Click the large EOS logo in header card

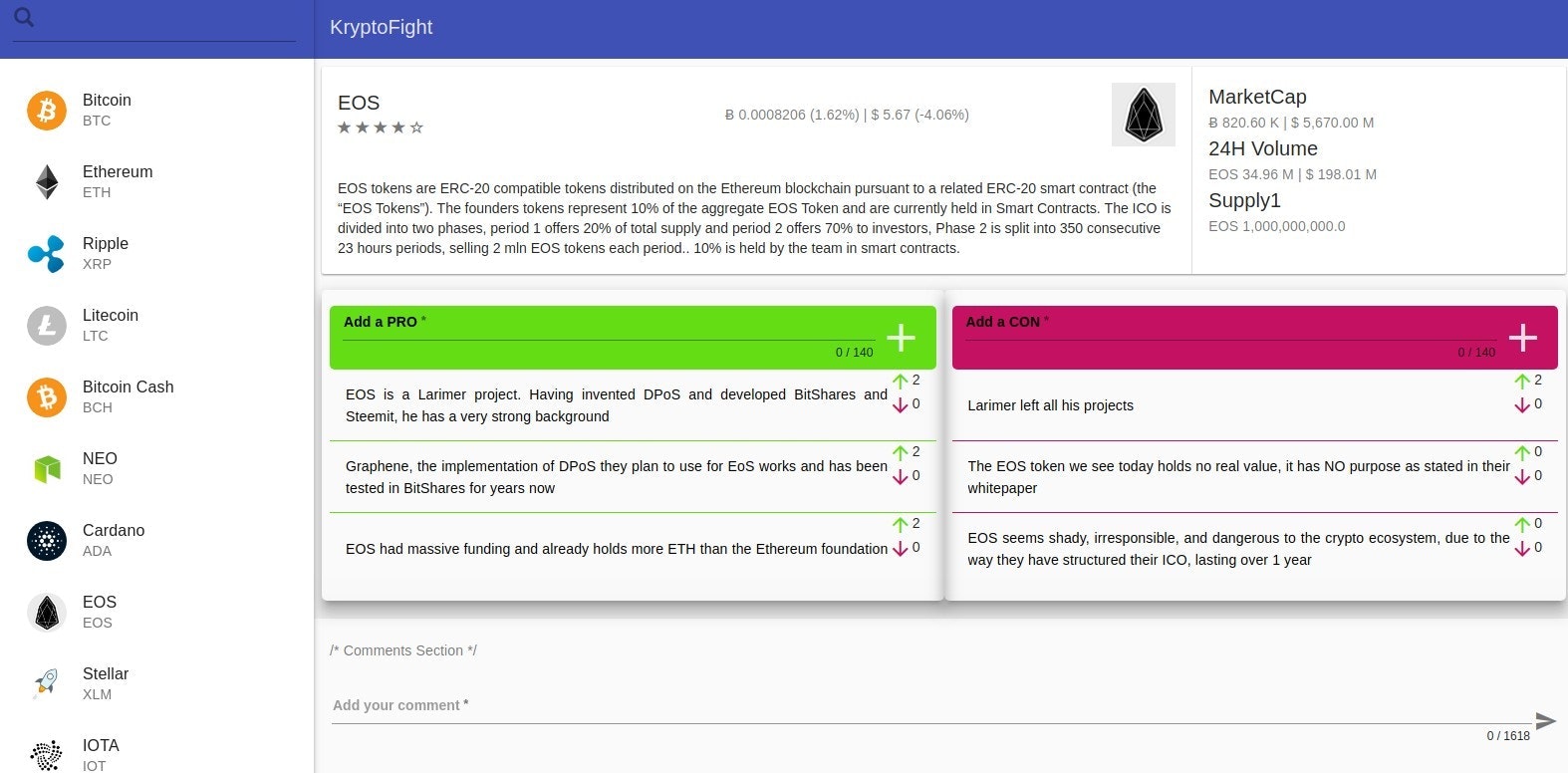coord(1144,115)
